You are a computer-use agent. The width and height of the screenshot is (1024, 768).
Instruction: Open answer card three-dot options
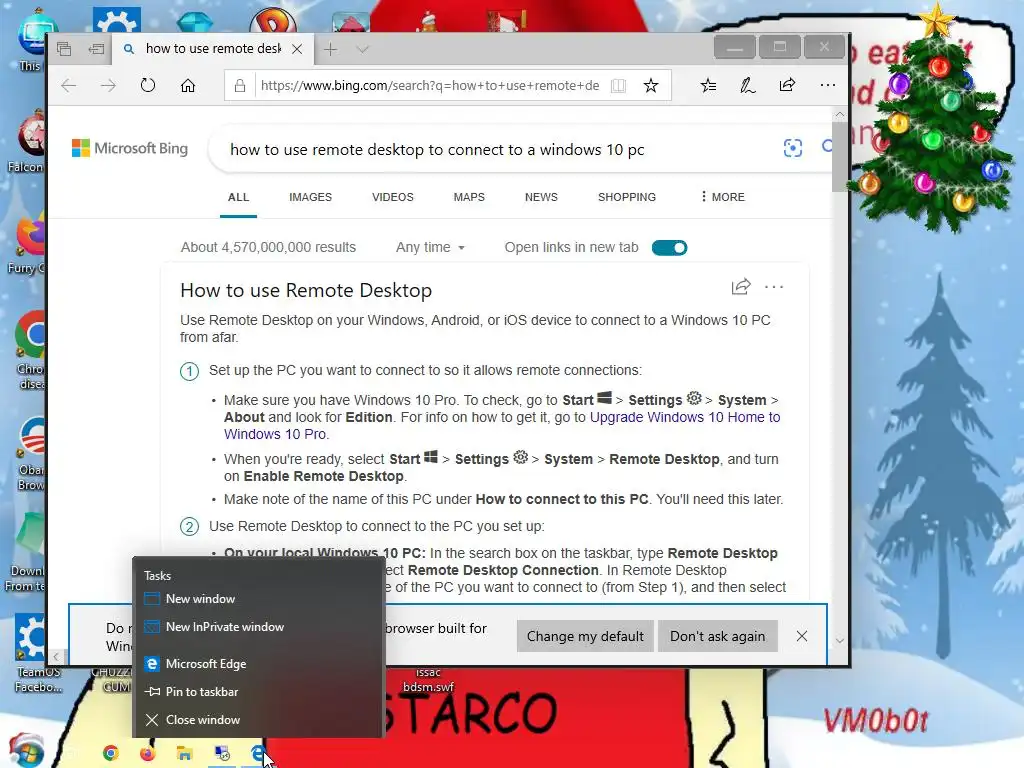pyautogui.click(x=774, y=287)
